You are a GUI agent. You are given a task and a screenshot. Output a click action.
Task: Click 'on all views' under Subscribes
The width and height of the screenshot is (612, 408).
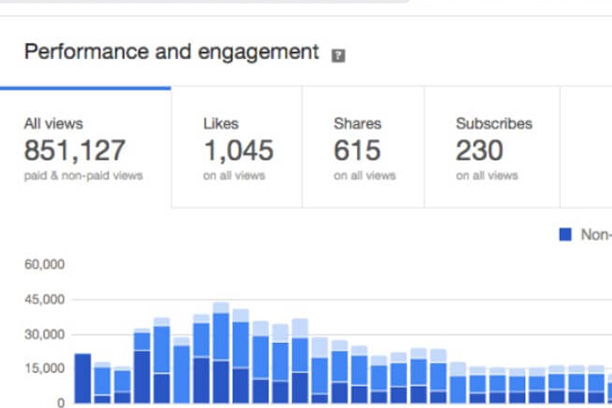pos(487,176)
